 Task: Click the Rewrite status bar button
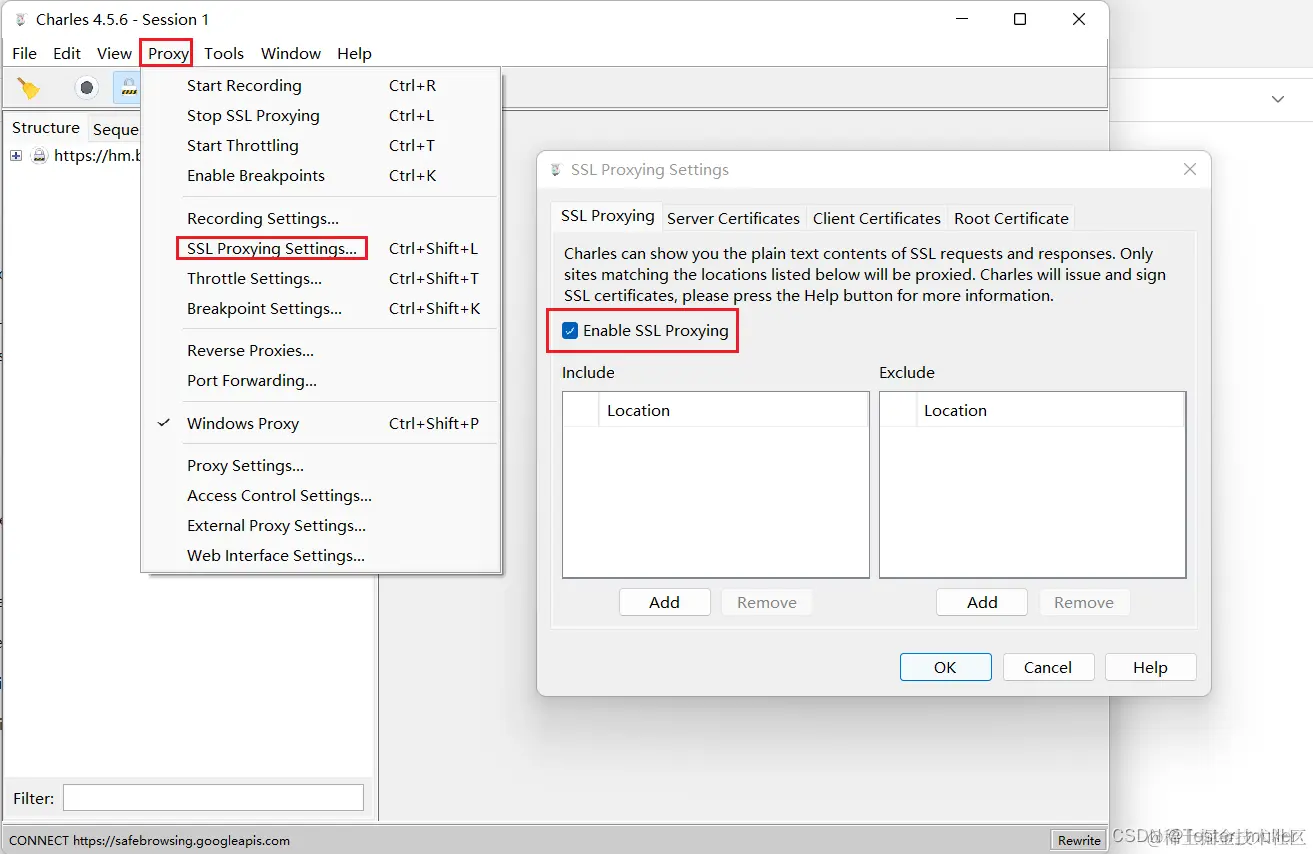1079,840
